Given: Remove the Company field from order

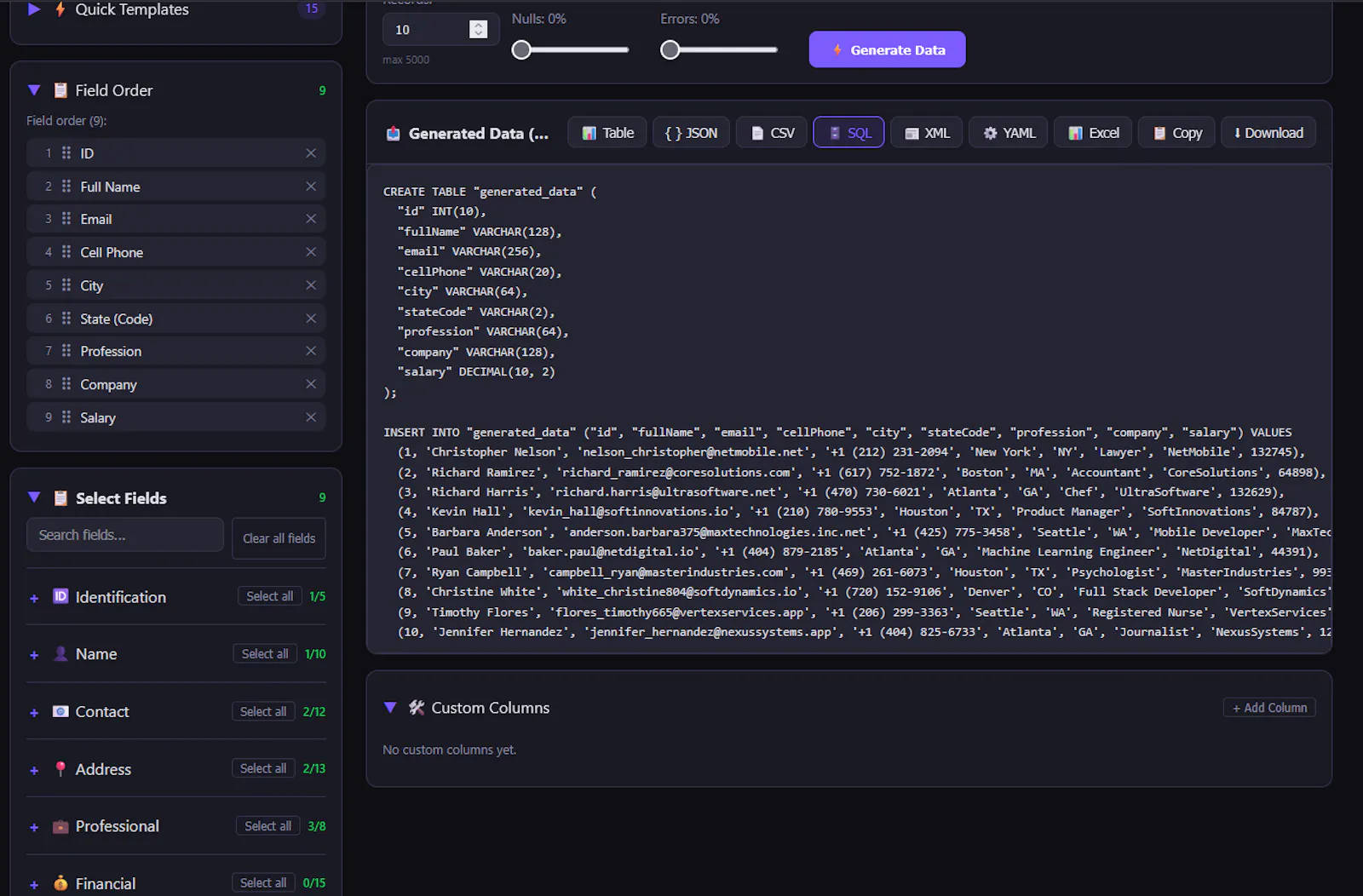Looking at the screenshot, I should tap(311, 384).
